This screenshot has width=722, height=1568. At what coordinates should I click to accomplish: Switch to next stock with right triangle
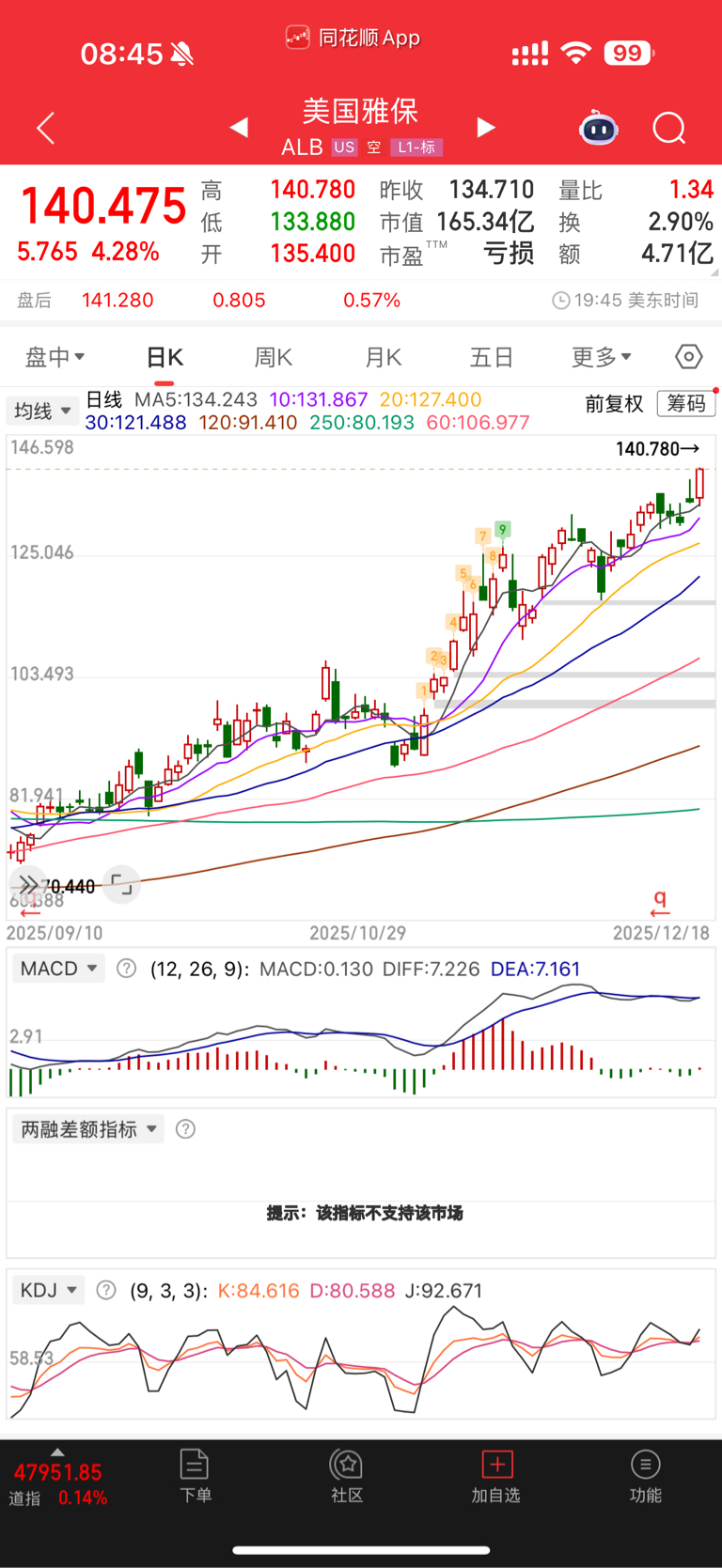(x=485, y=127)
